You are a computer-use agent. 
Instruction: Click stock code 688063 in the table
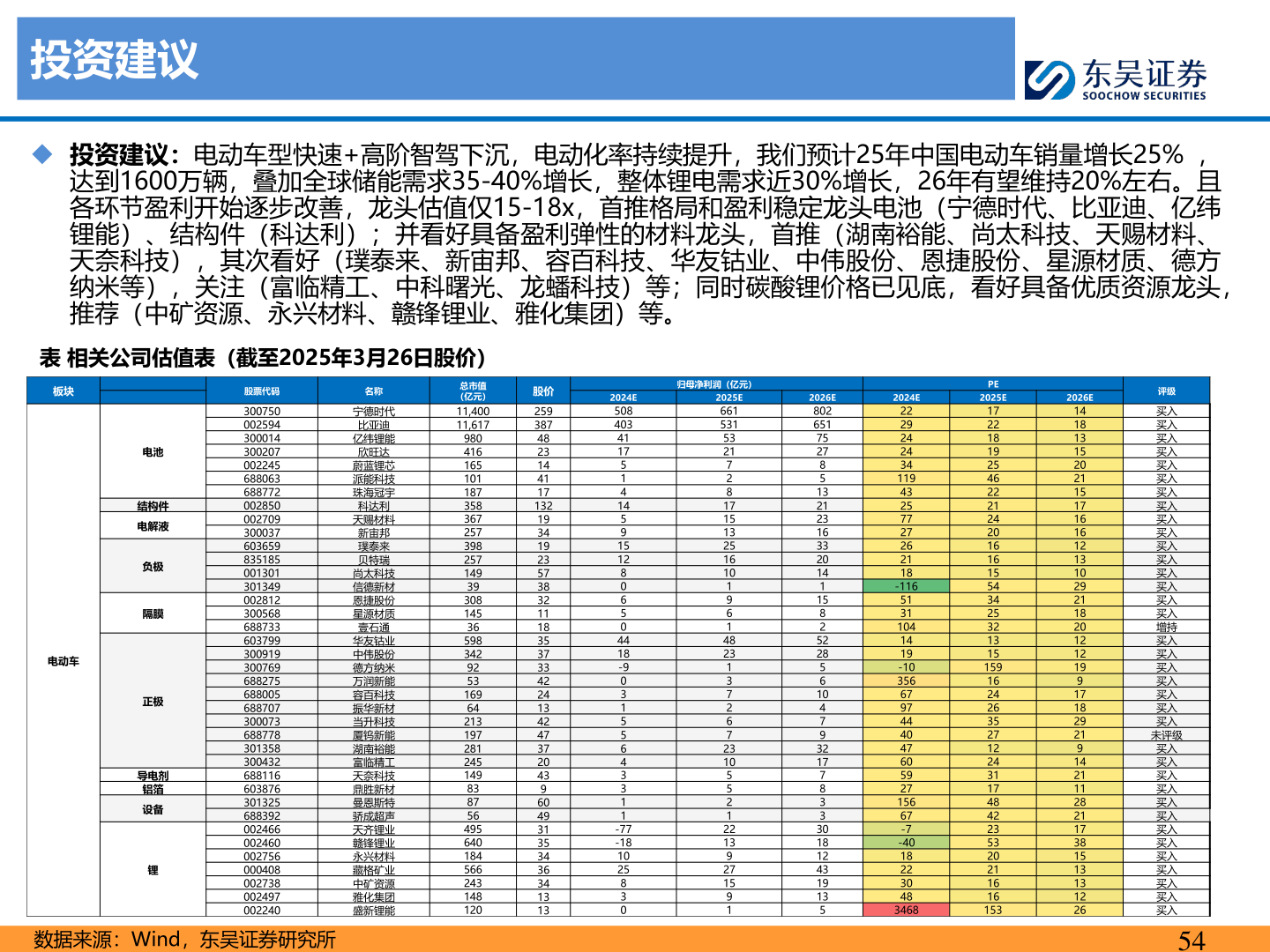[262, 479]
